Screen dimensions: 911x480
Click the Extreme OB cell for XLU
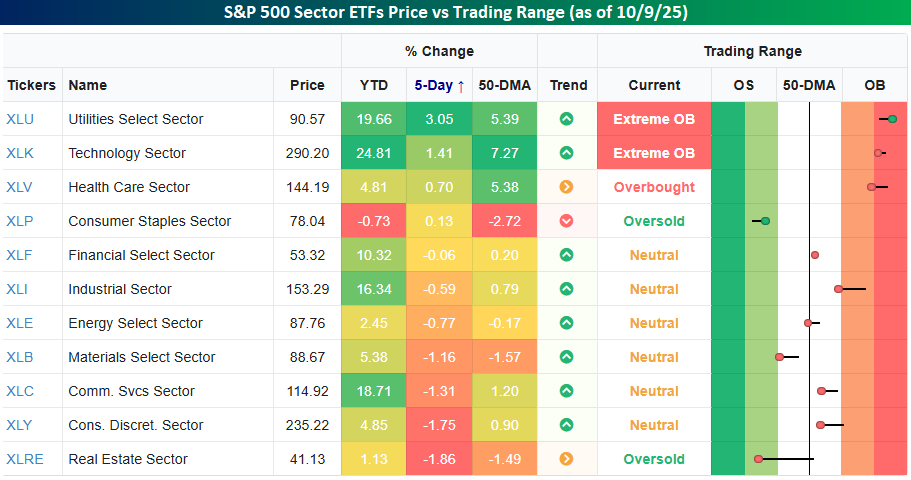click(x=654, y=119)
